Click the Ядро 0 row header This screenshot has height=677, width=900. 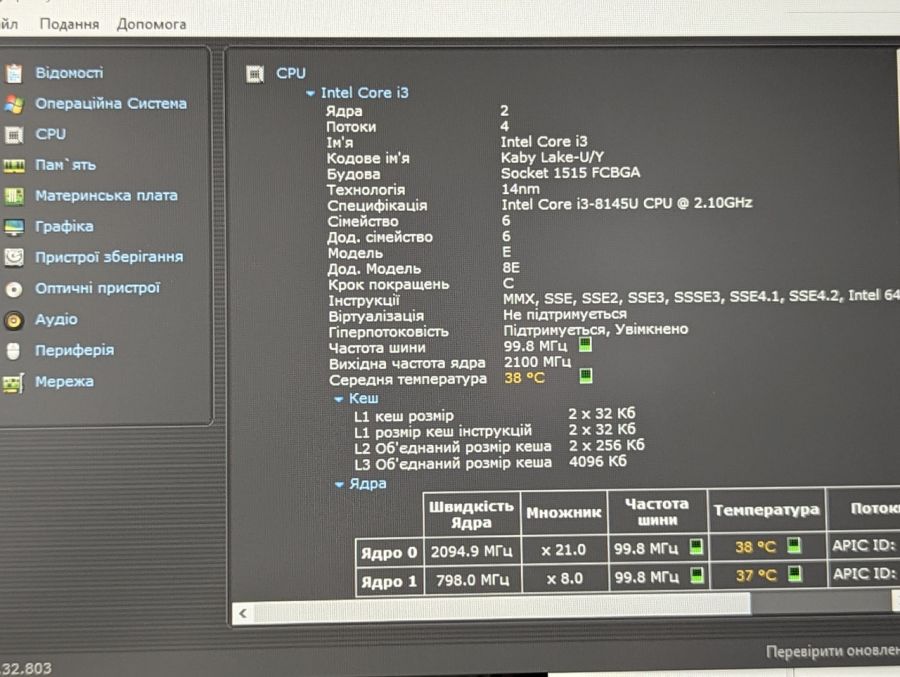[389, 552]
